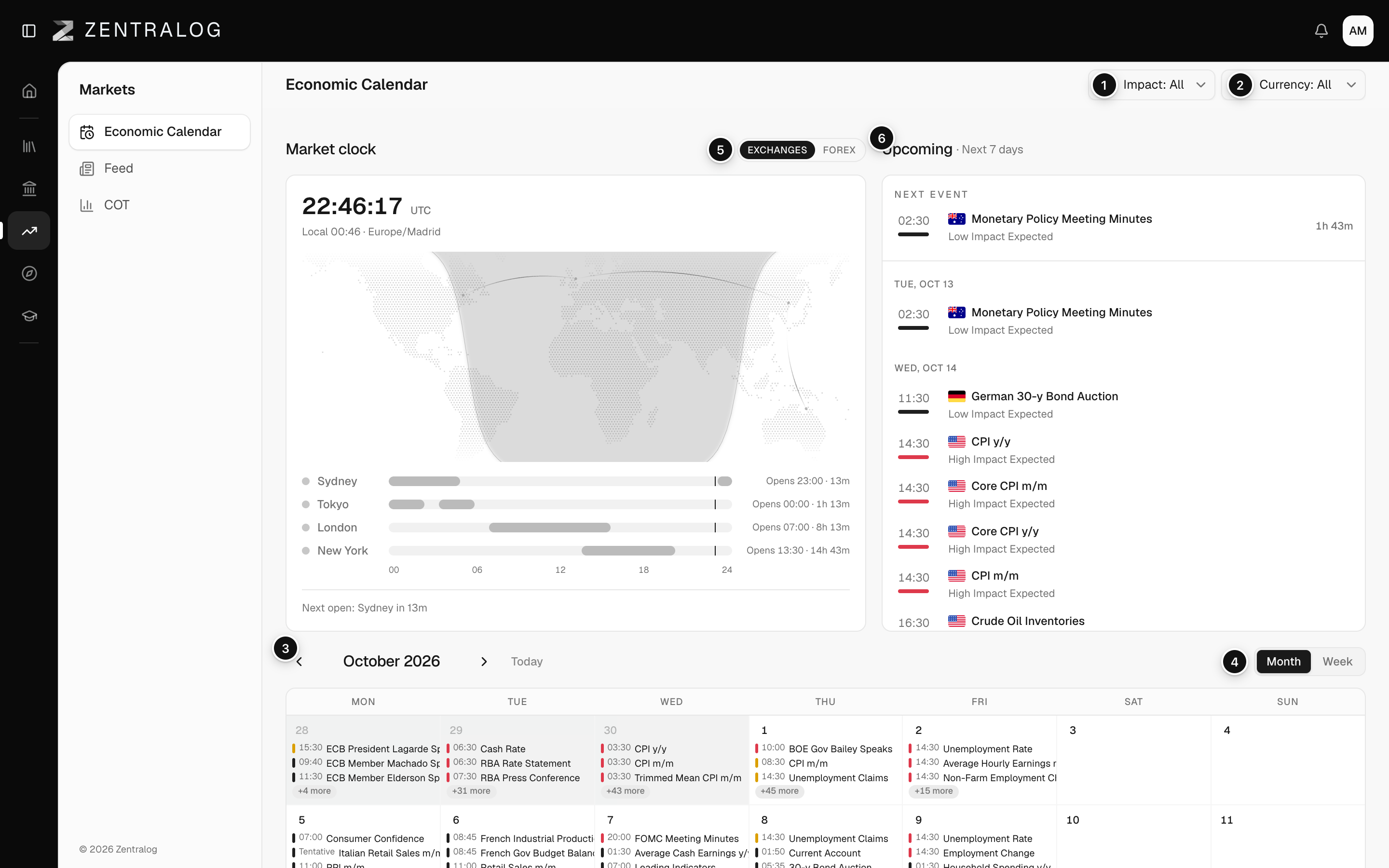Select Month calendar view
Viewport: 1389px width, 868px height.
[x=1283, y=661]
